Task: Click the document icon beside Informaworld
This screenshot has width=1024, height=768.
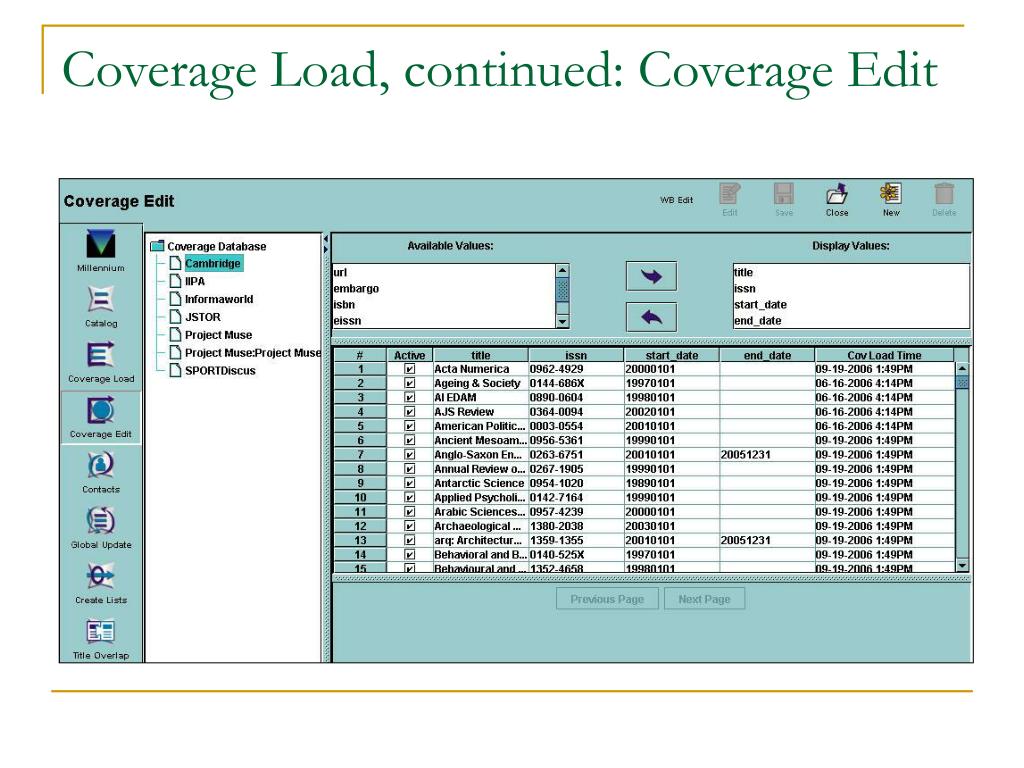Action: [174, 298]
